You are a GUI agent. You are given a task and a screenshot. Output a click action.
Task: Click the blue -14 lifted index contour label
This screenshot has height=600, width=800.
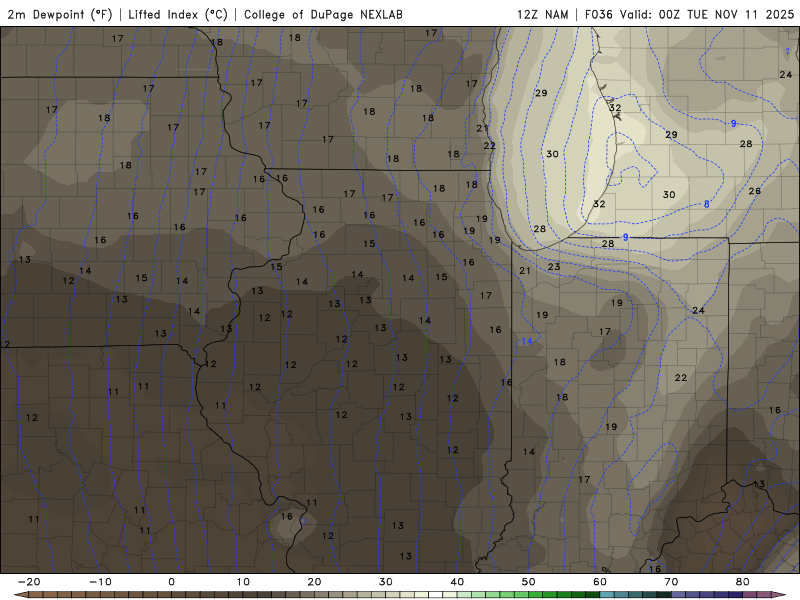pyautogui.click(x=526, y=341)
